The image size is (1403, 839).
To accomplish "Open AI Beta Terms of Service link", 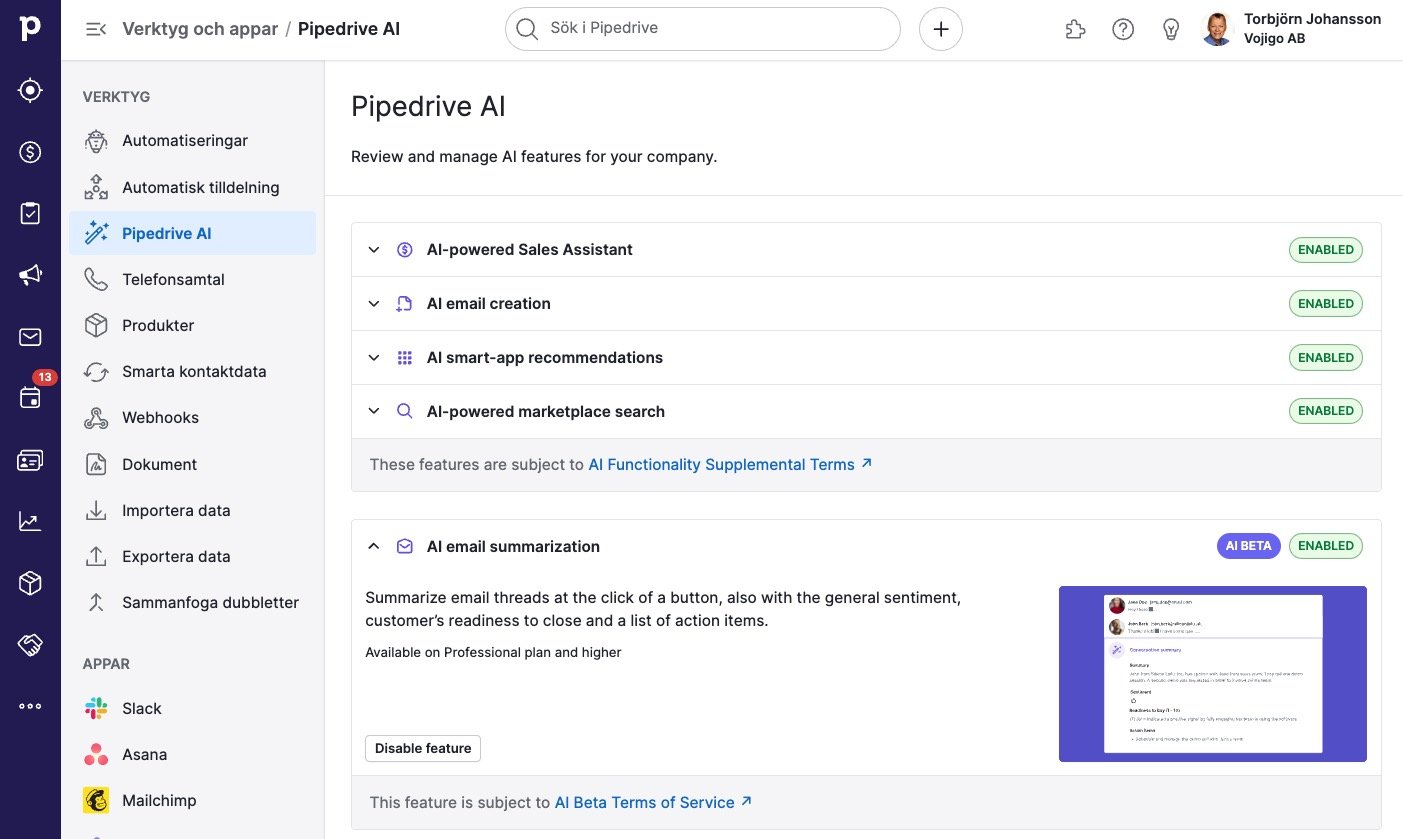I will [653, 802].
